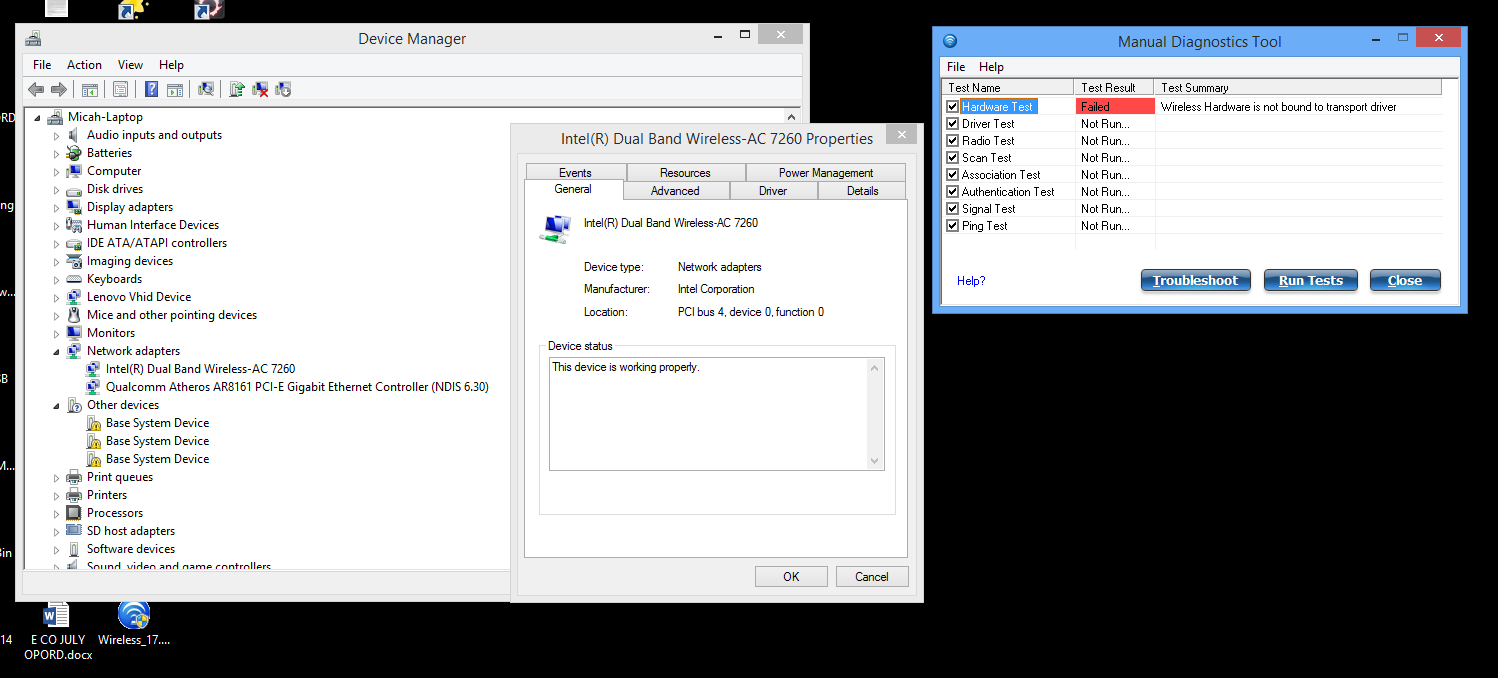Click the Qualcomm Atheros adapter icon
This screenshot has height=678, width=1498.
[93, 387]
